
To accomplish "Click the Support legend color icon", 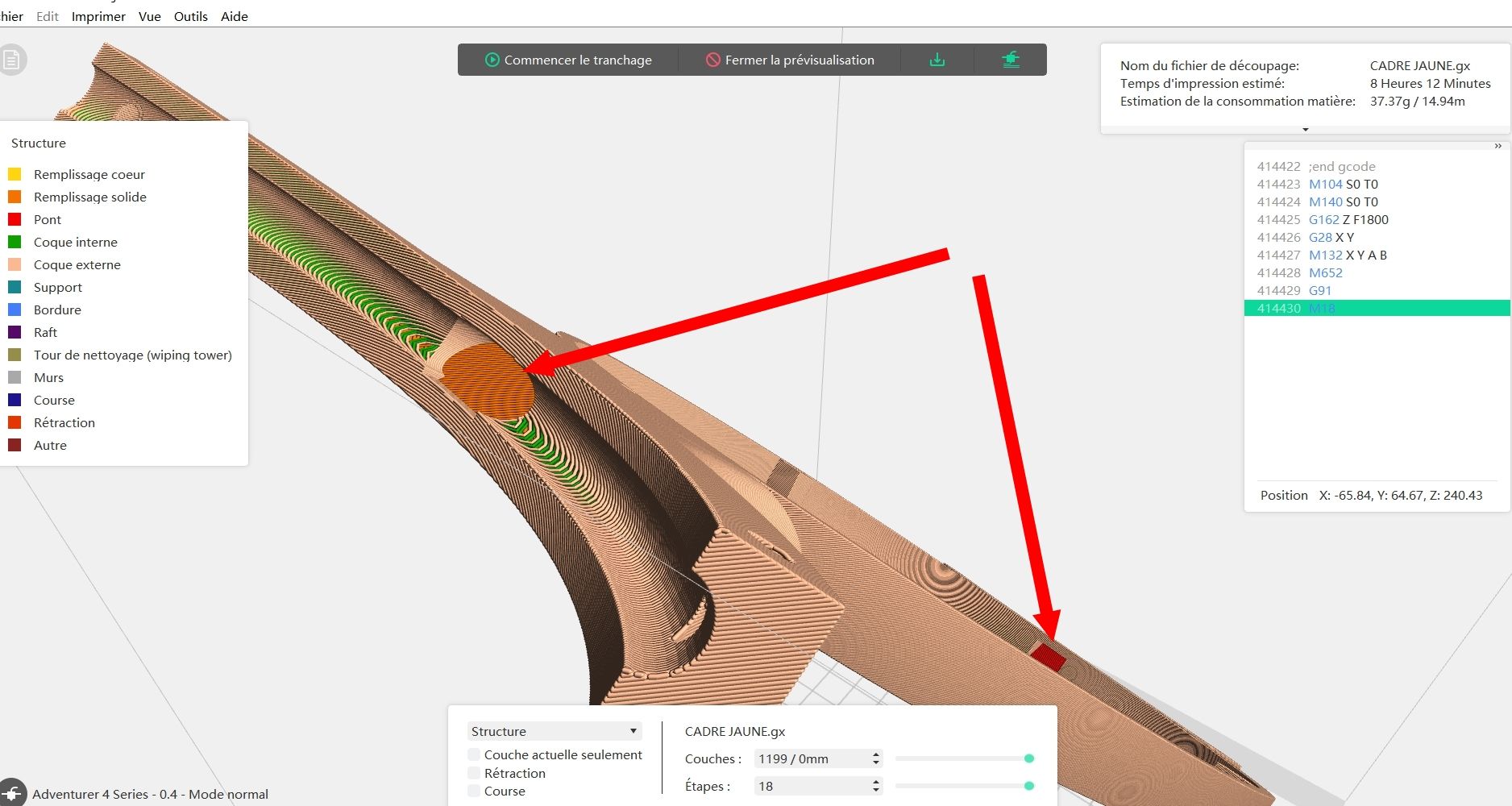I will click(x=15, y=287).
